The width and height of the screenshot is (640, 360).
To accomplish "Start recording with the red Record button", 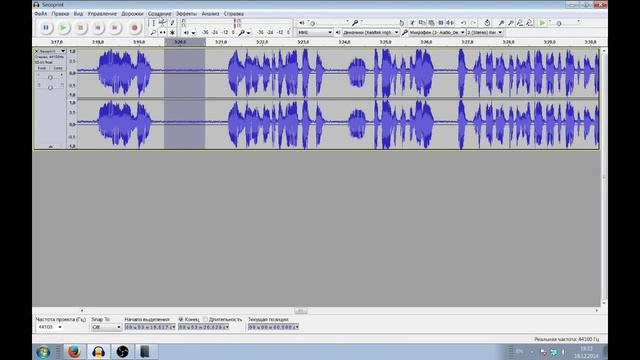I will point(134,28).
